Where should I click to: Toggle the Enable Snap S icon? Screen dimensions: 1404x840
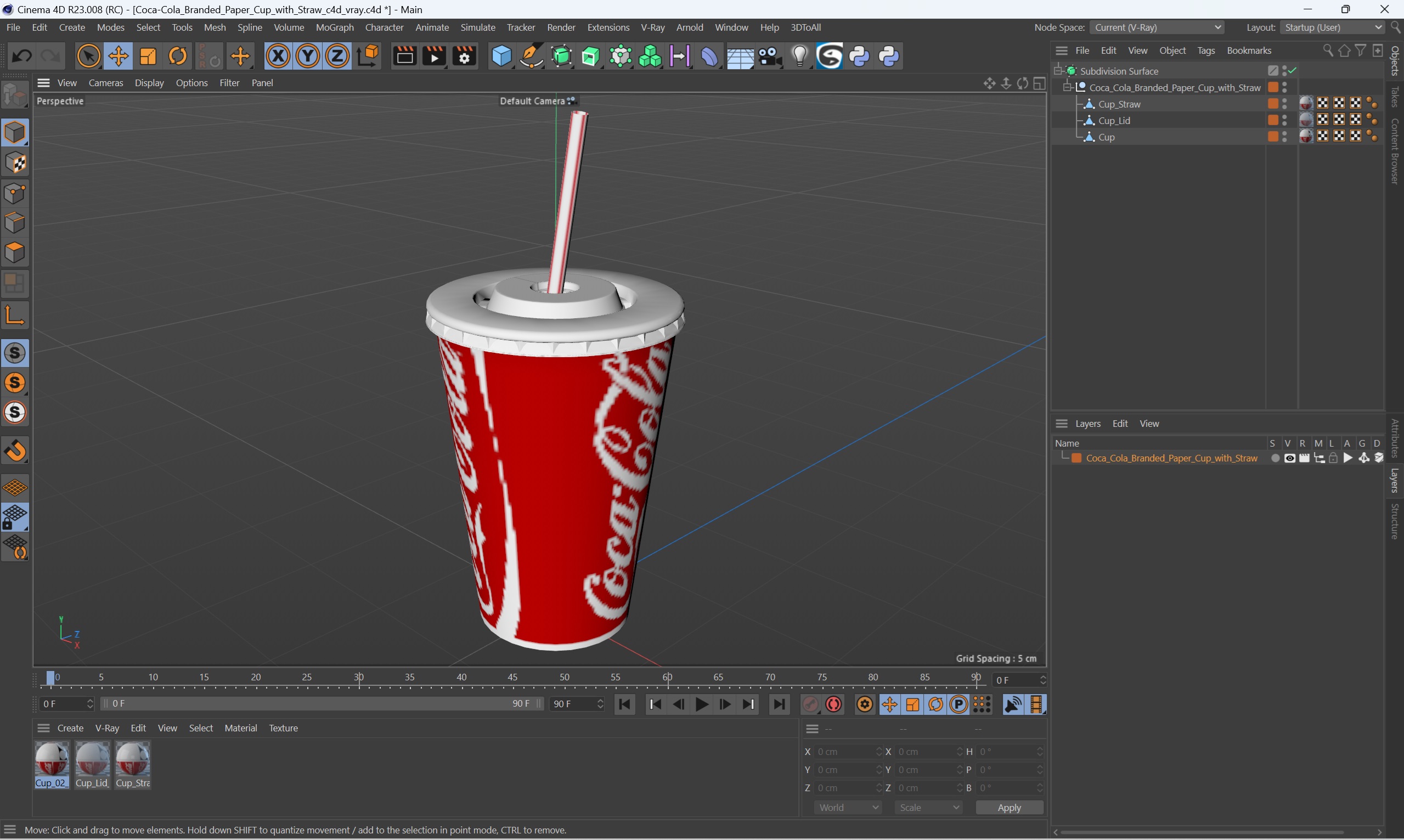click(15, 353)
